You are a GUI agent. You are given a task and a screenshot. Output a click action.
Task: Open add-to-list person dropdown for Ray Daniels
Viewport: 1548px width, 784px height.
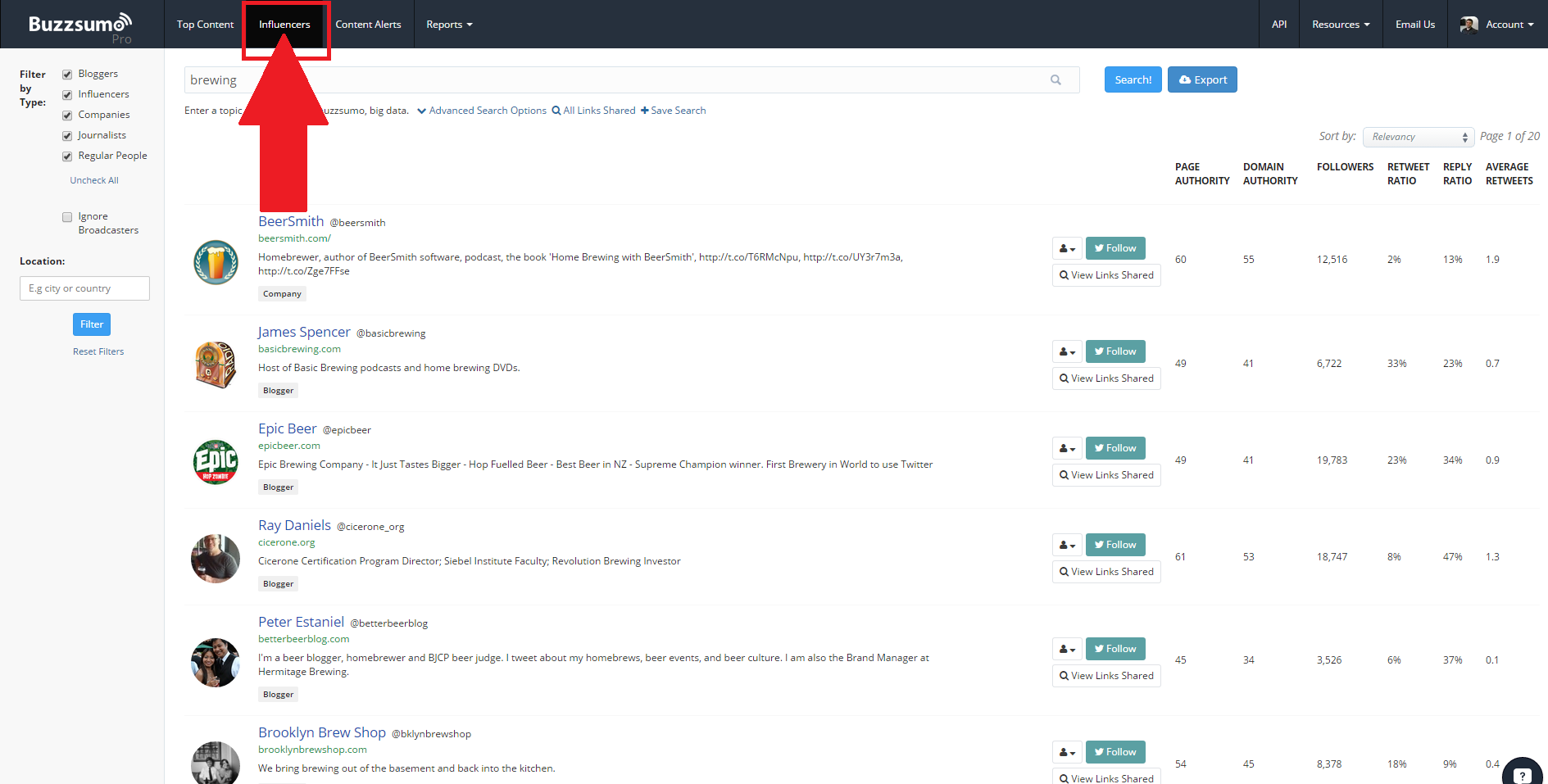click(x=1067, y=545)
